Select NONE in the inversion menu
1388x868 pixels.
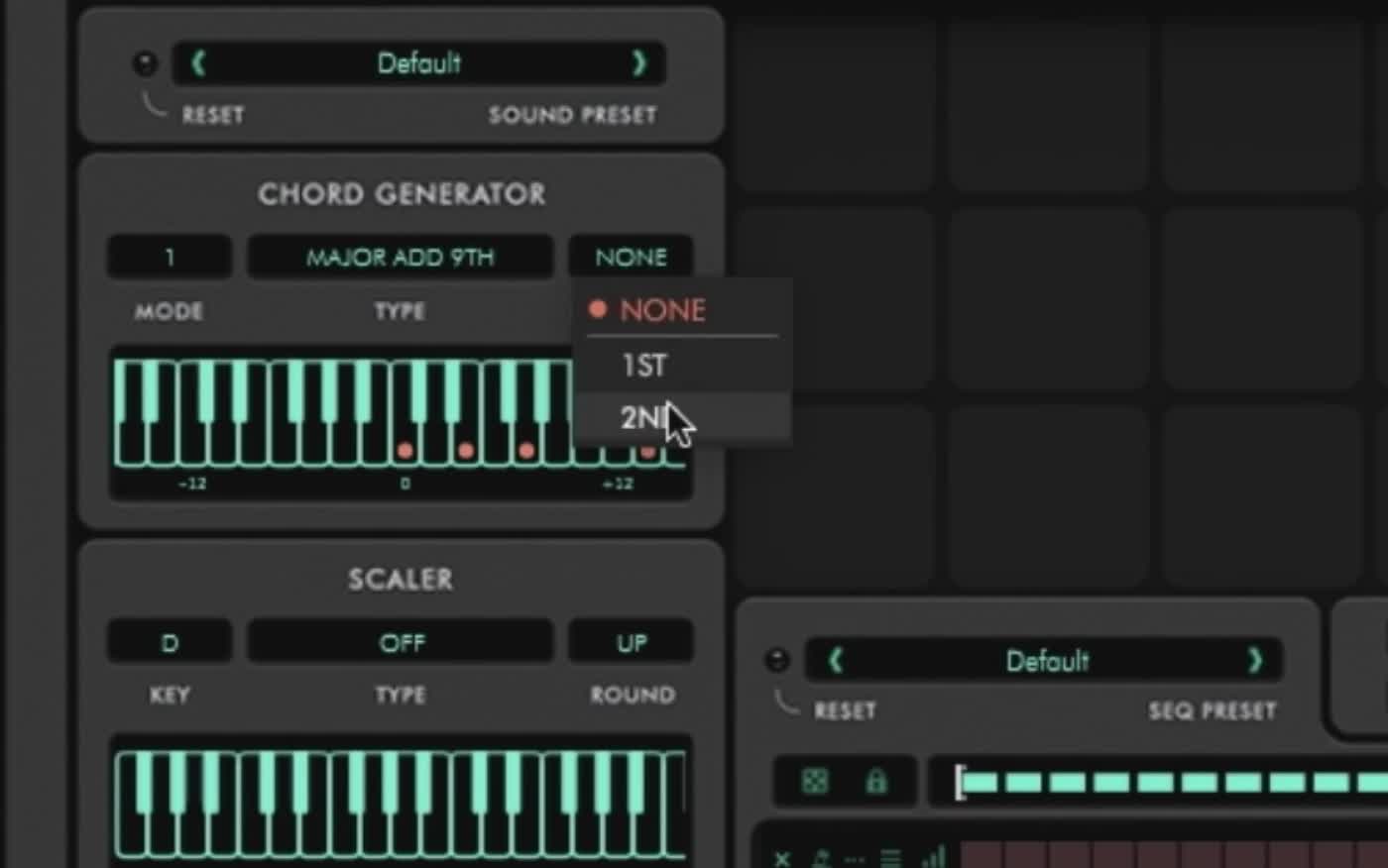(x=682, y=310)
